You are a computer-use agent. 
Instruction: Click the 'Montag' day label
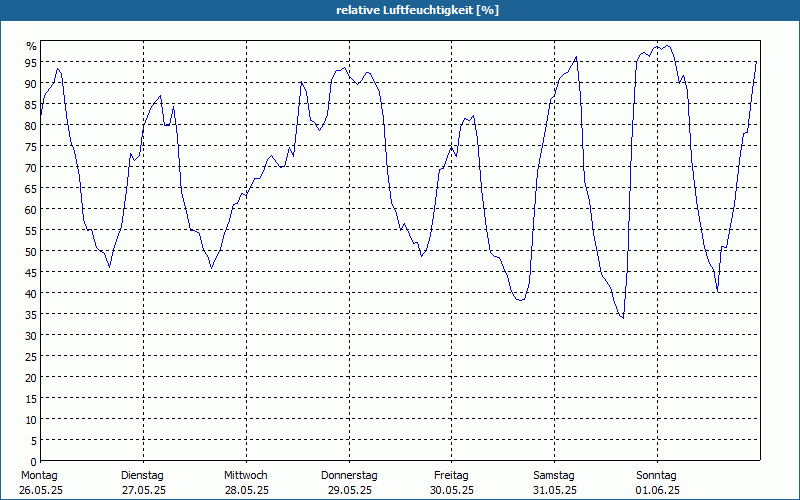(39, 476)
